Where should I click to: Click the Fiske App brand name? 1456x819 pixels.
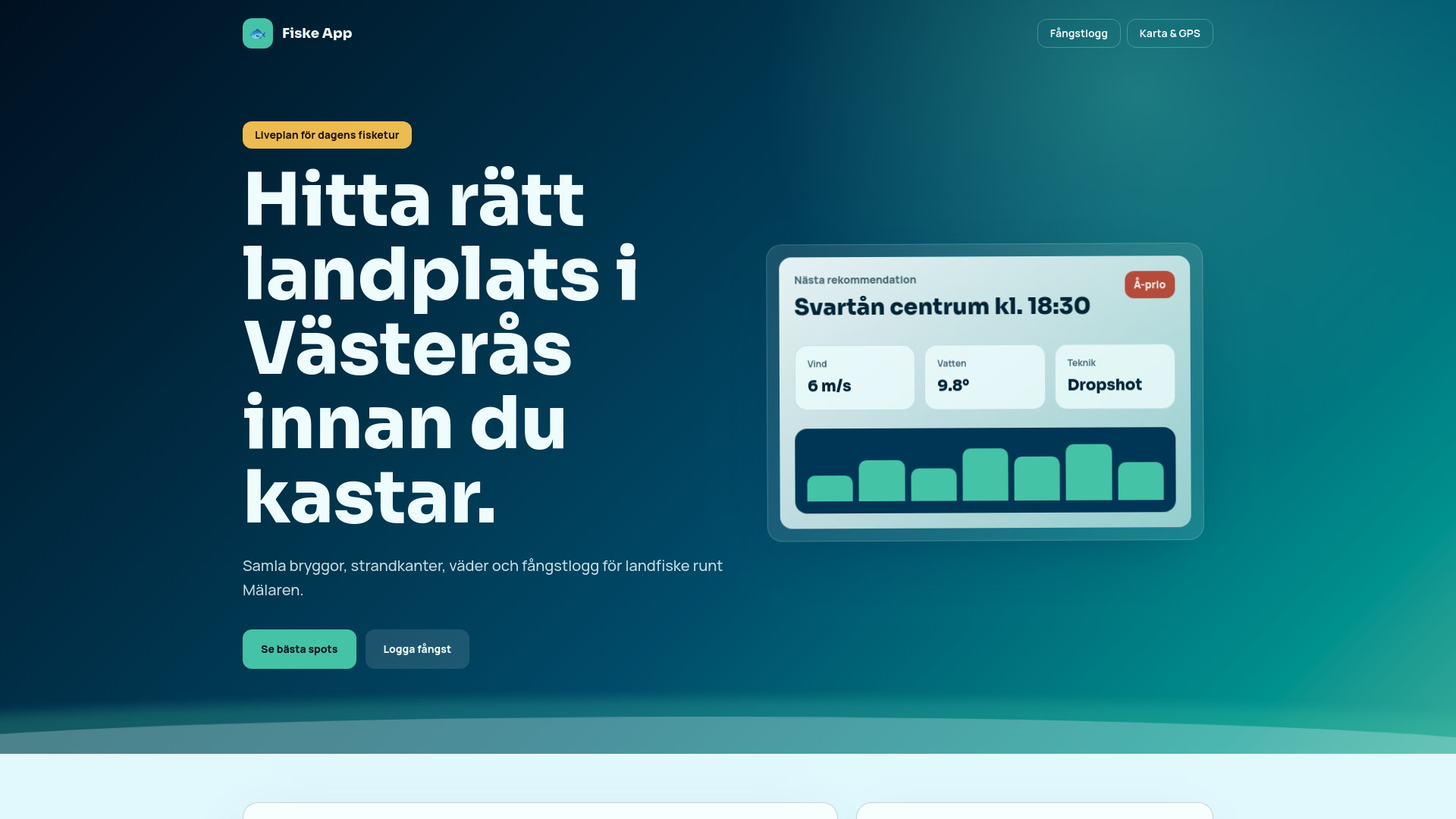pos(317,33)
